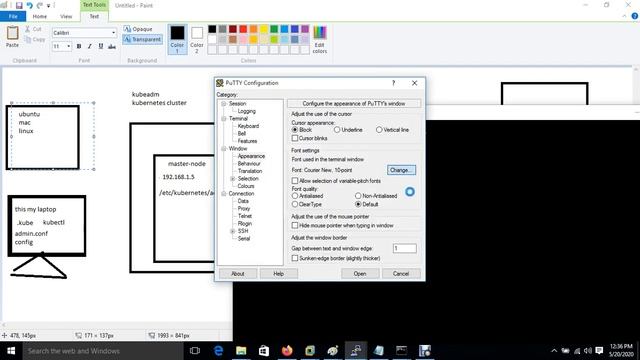This screenshot has width=640, height=360.
Task: Open Firefox from the taskbar
Action: [x=287, y=351]
